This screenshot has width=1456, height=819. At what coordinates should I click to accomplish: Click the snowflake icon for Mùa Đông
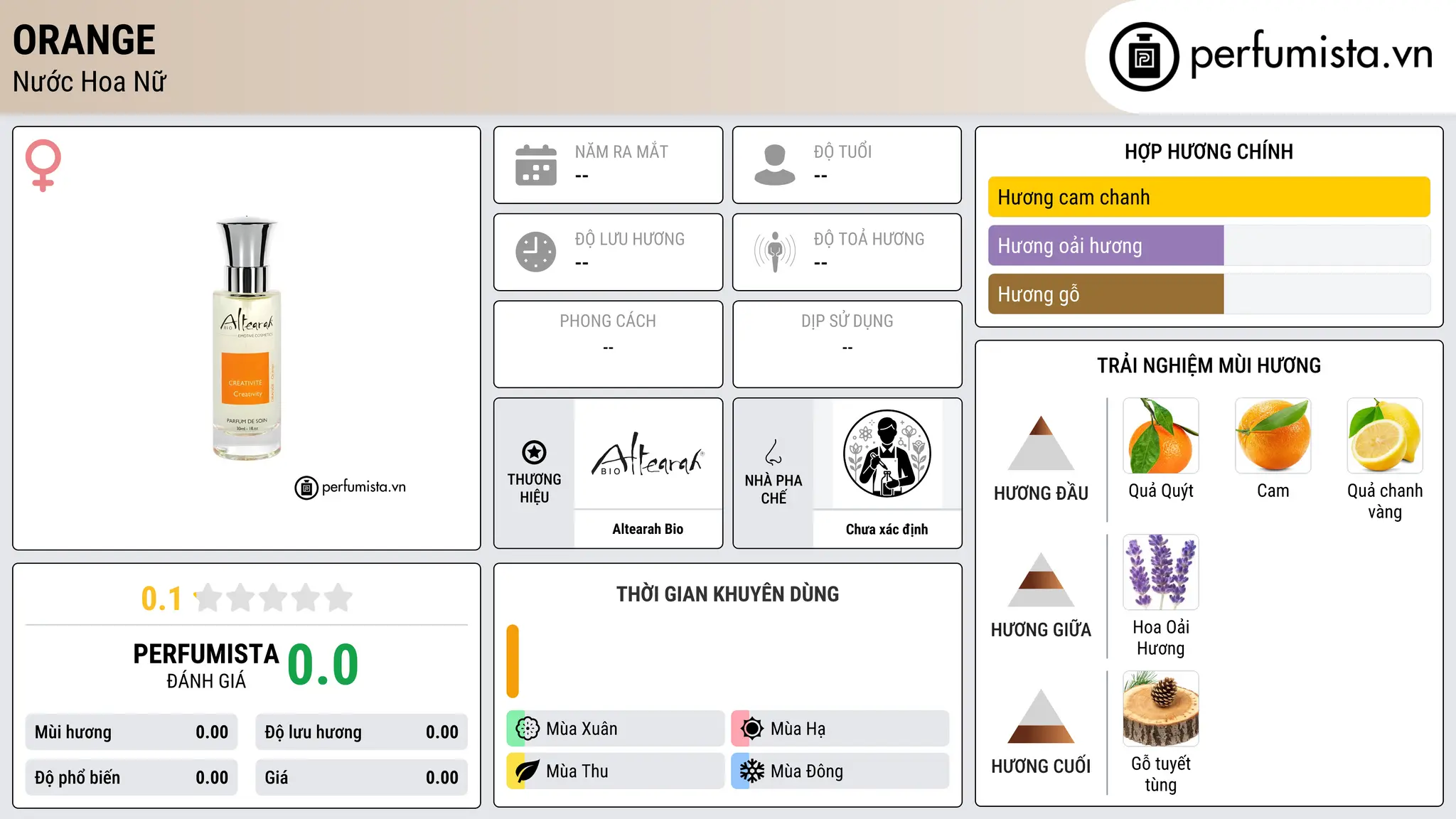coord(752,771)
